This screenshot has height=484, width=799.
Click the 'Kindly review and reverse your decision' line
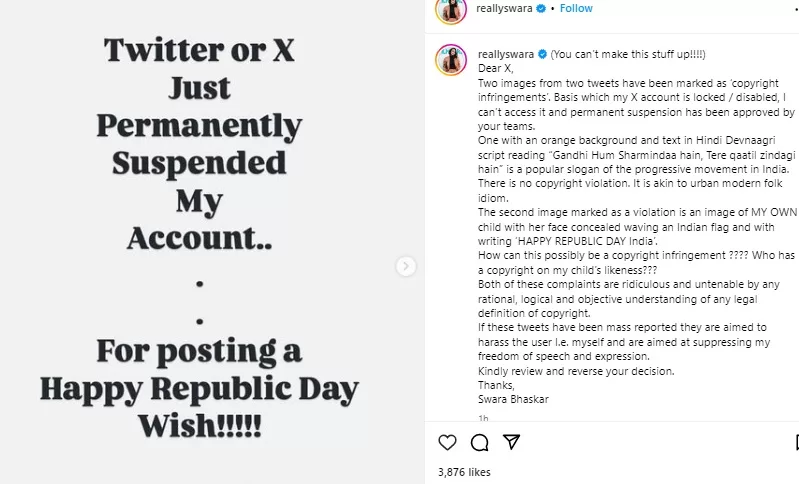(576, 371)
